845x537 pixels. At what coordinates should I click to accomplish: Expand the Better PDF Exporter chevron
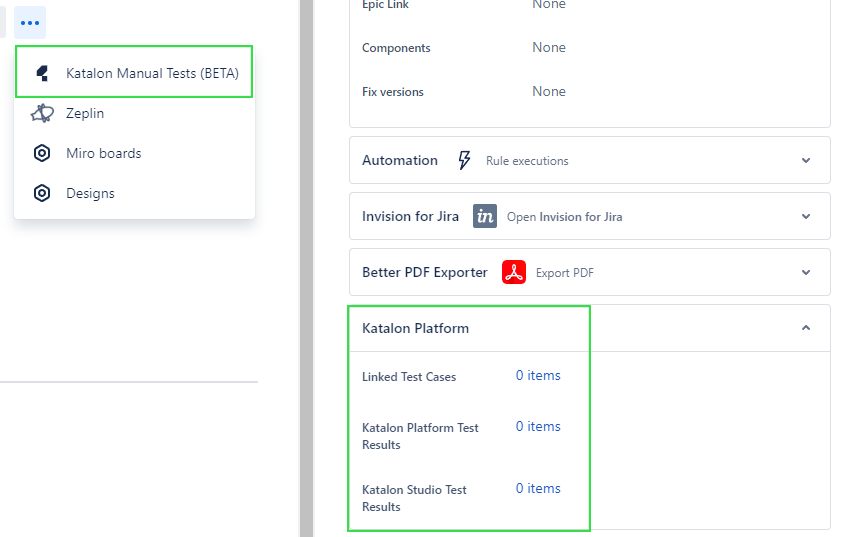pyautogui.click(x=806, y=272)
